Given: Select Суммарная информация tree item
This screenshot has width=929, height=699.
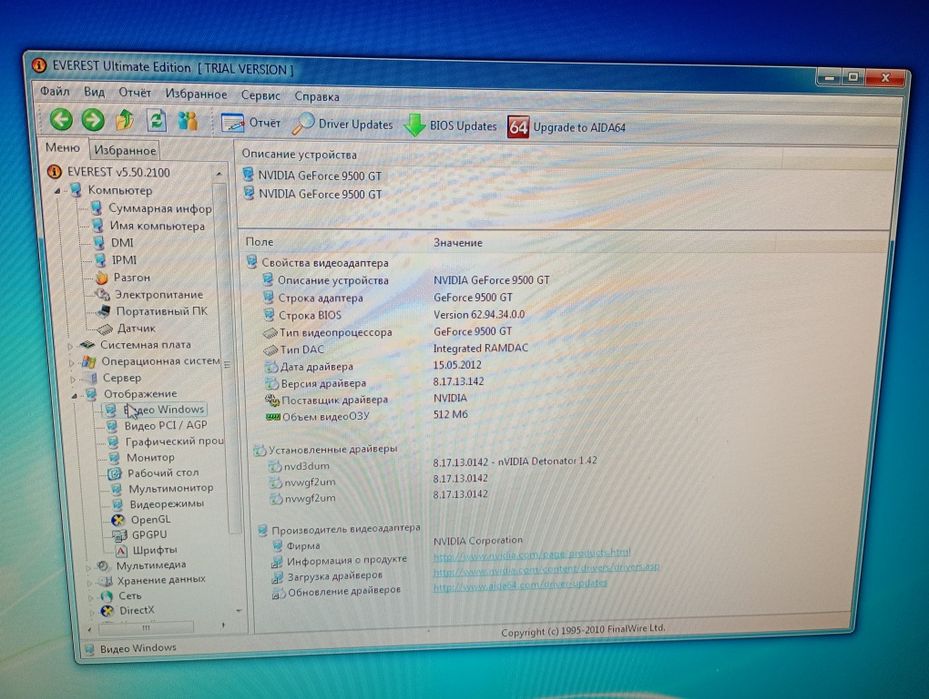Looking at the screenshot, I should click(x=159, y=209).
